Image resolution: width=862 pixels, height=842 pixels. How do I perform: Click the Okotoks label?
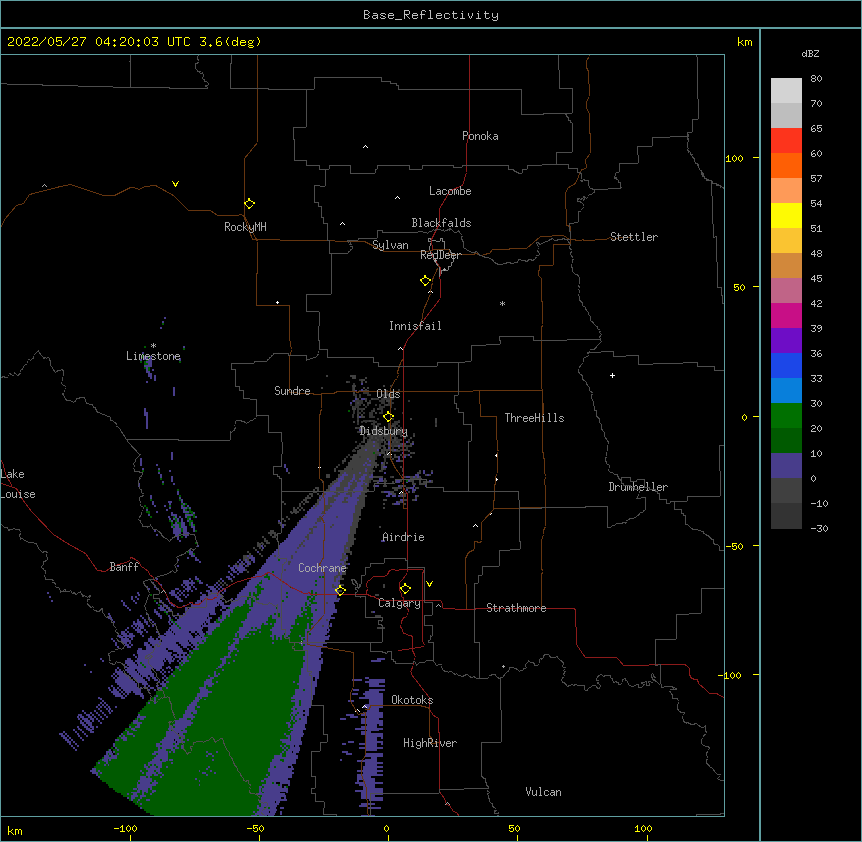pyautogui.click(x=412, y=700)
